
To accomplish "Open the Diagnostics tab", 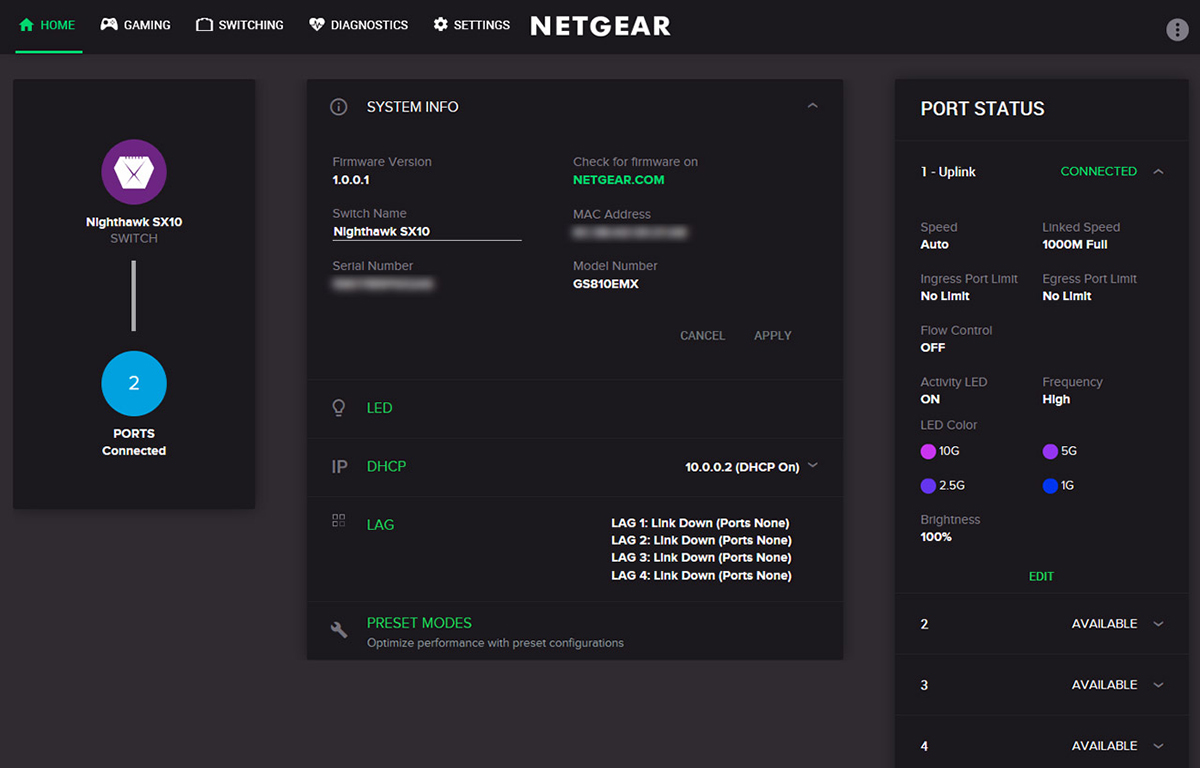I will click(x=358, y=25).
